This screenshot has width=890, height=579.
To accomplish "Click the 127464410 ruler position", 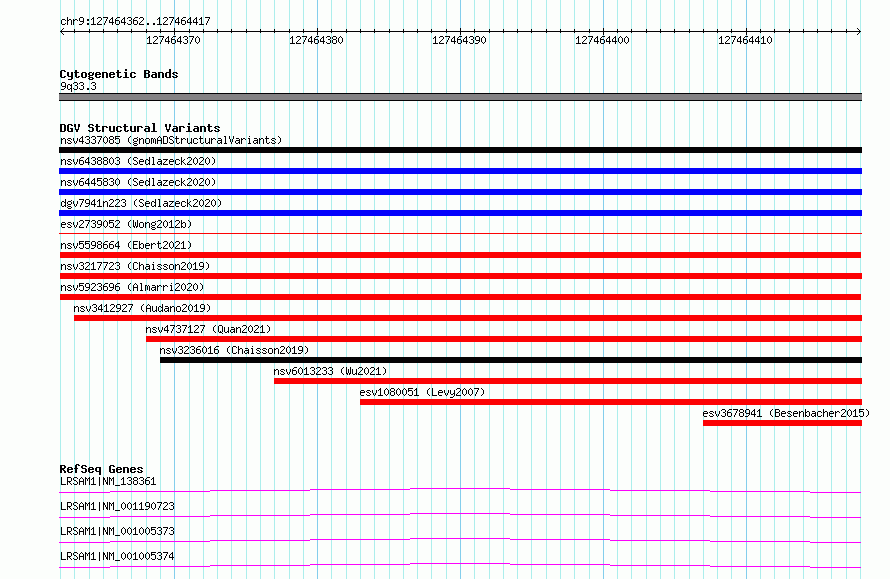I will pyautogui.click(x=745, y=40).
